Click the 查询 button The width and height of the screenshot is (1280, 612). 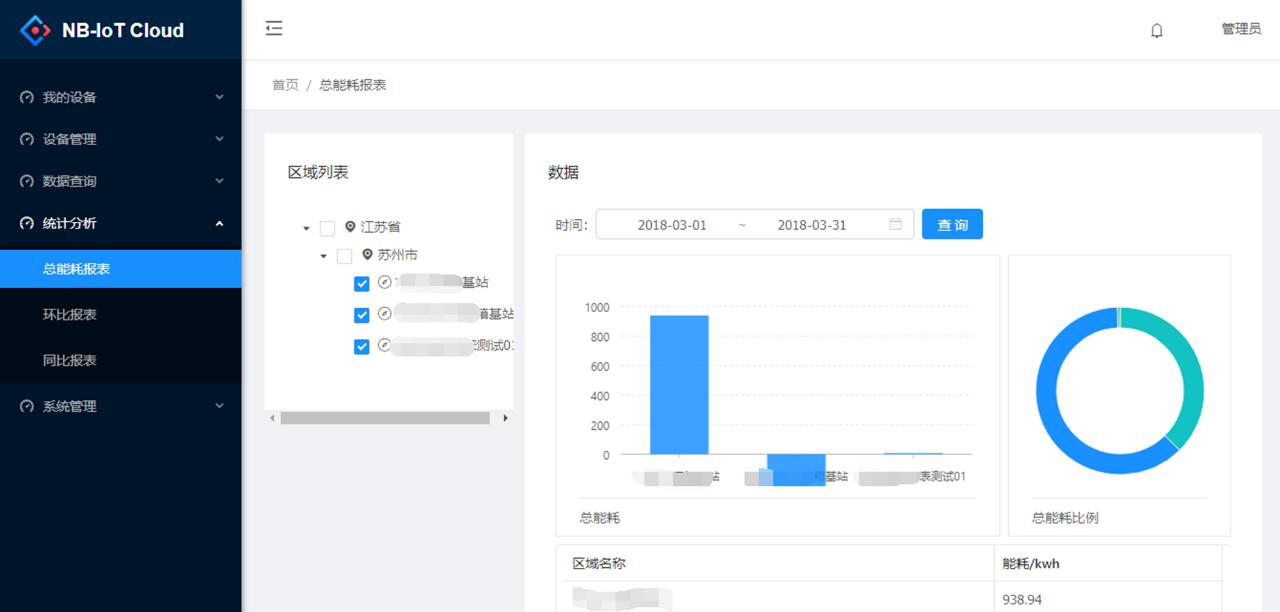point(952,224)
